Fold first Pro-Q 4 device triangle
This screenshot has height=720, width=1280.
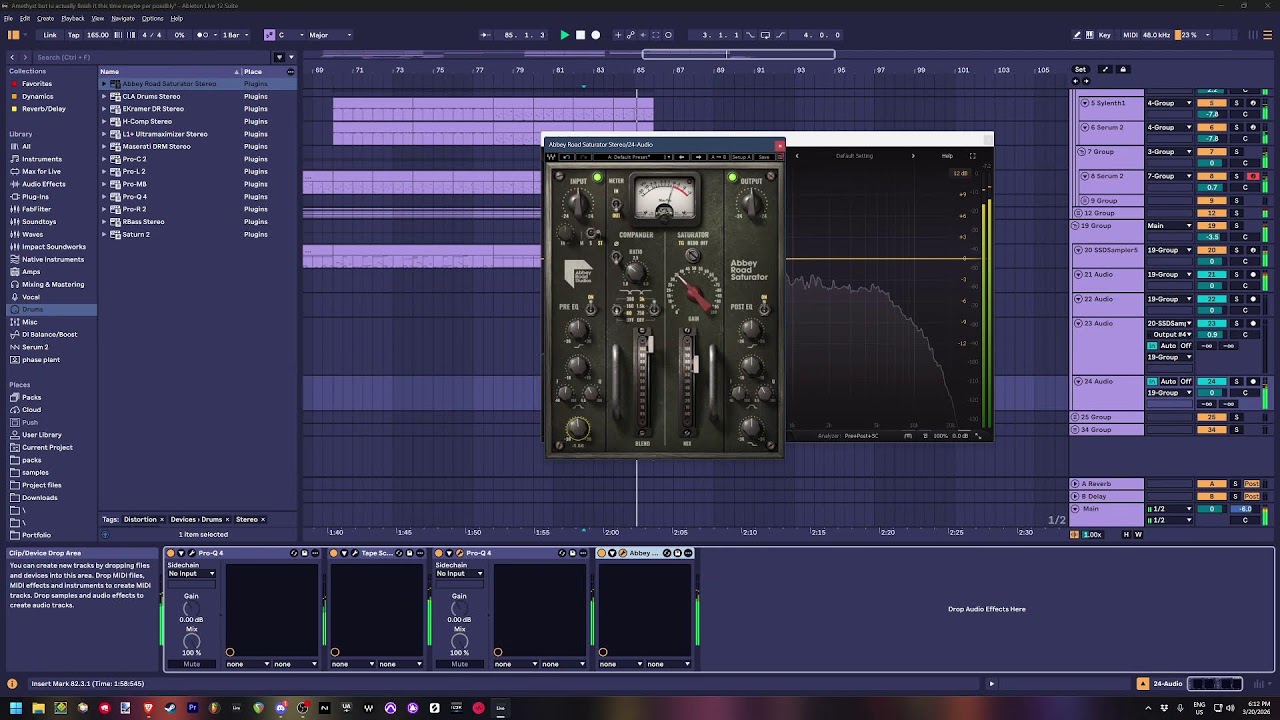181,553
